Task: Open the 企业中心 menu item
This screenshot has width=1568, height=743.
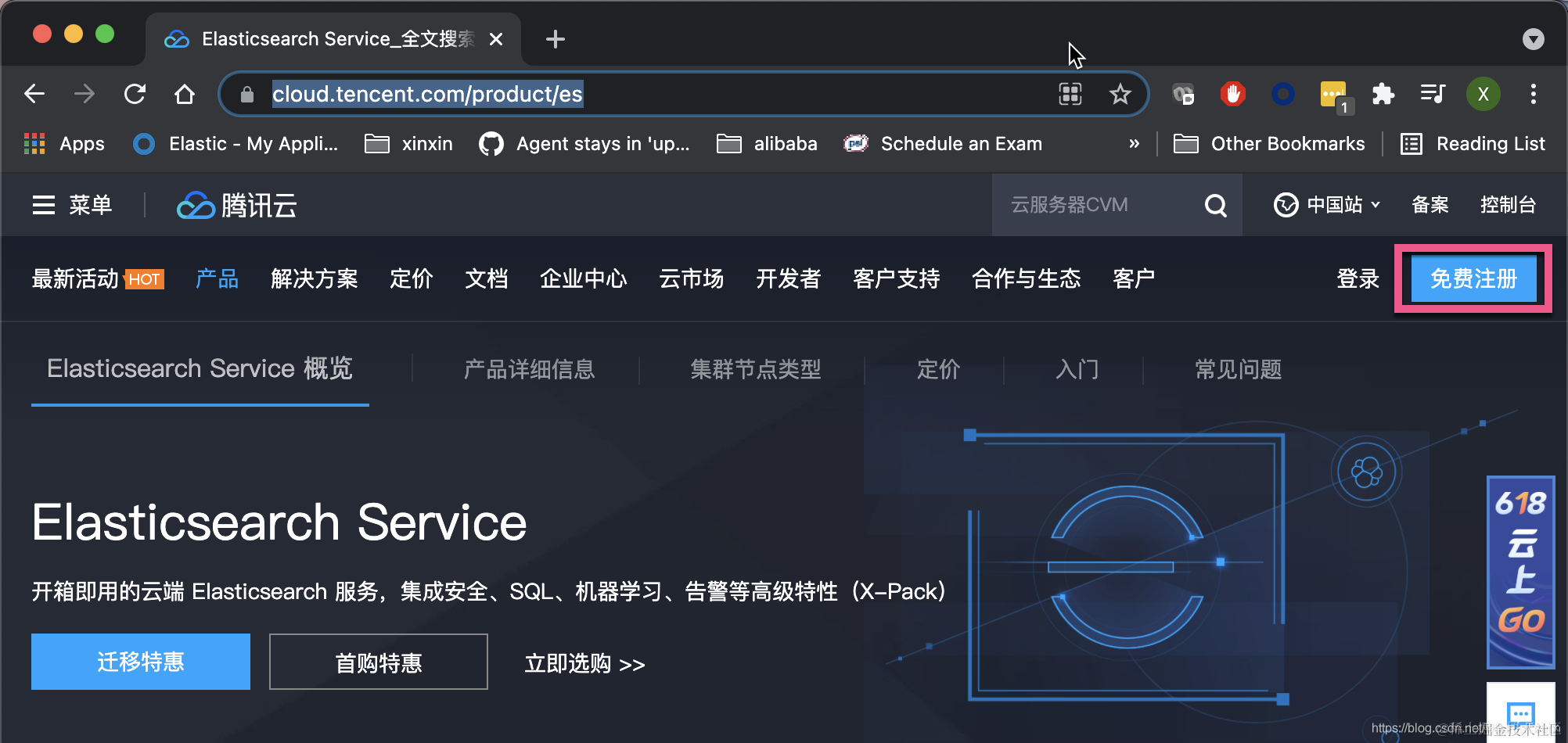Action: pyautogui.click(x=584, y=279)
